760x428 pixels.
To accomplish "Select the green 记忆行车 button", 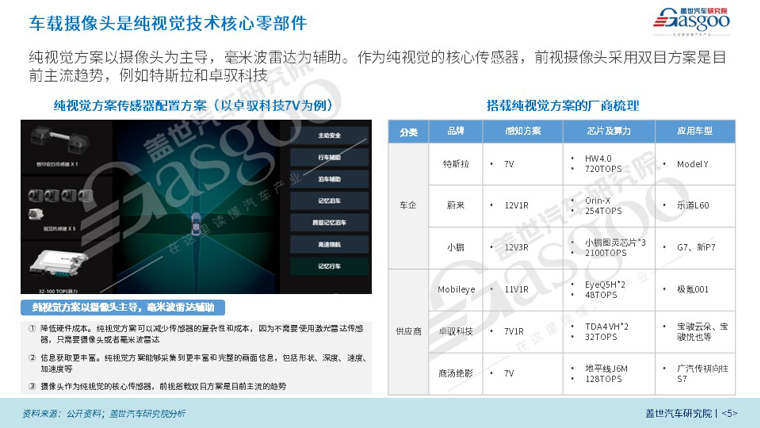I will click(329, 266).
